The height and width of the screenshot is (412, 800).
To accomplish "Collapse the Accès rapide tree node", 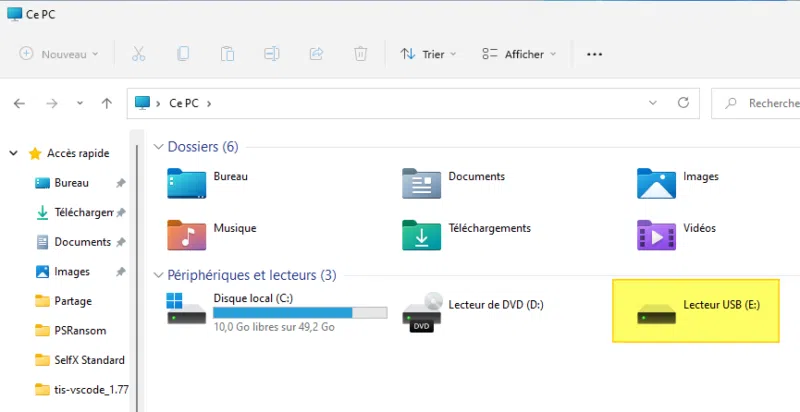I will coord(14,153).
